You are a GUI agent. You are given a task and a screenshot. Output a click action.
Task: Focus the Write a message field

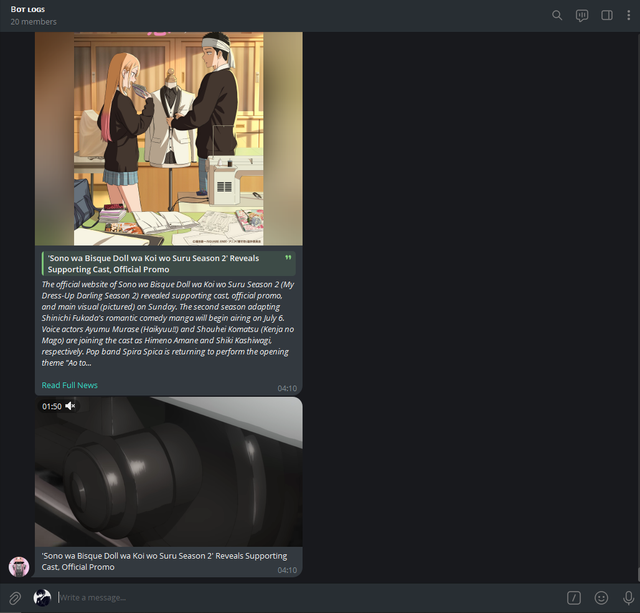pos(306,598)
